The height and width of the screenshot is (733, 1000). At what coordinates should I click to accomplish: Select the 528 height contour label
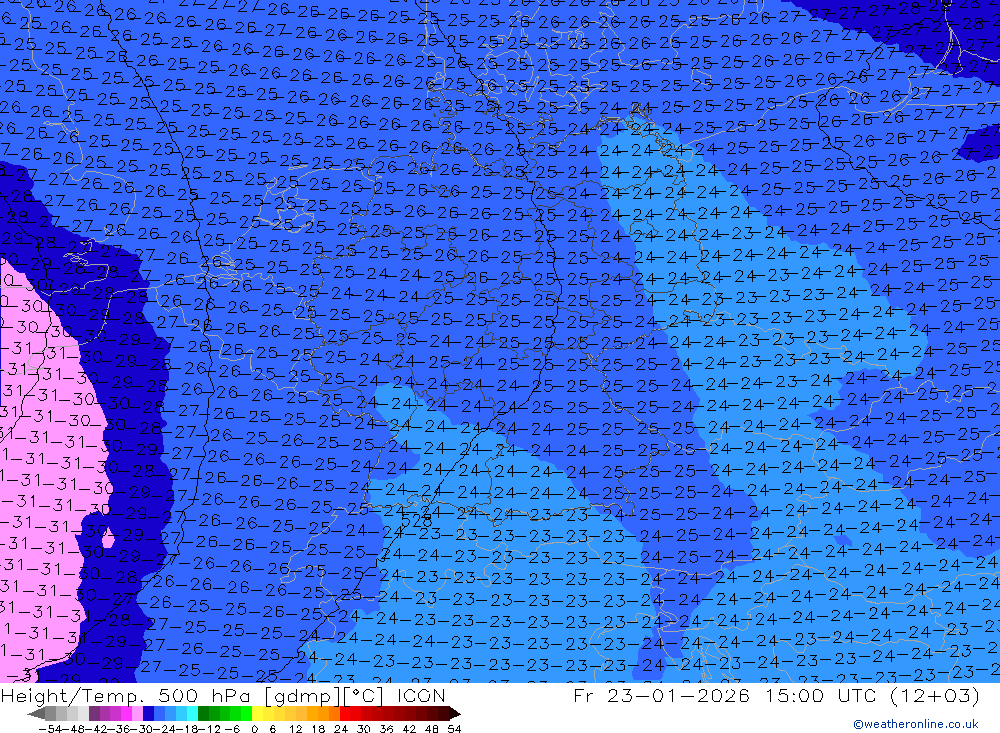416,521
